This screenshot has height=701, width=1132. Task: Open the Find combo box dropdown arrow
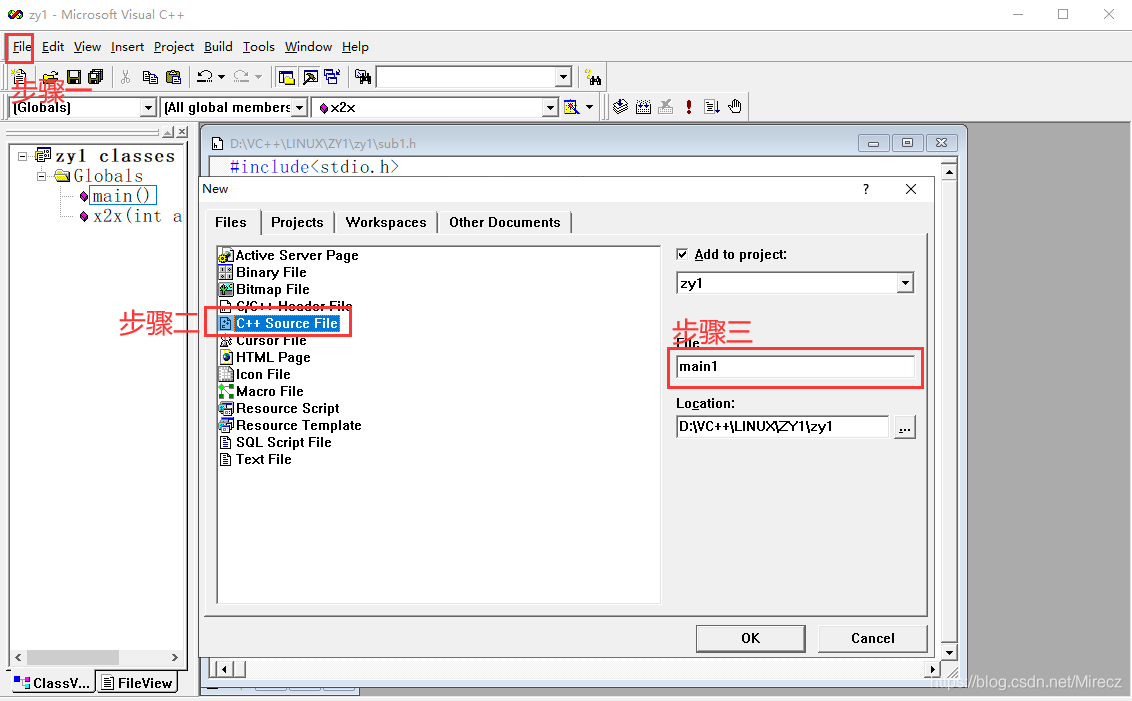click(x=564, y=77)
